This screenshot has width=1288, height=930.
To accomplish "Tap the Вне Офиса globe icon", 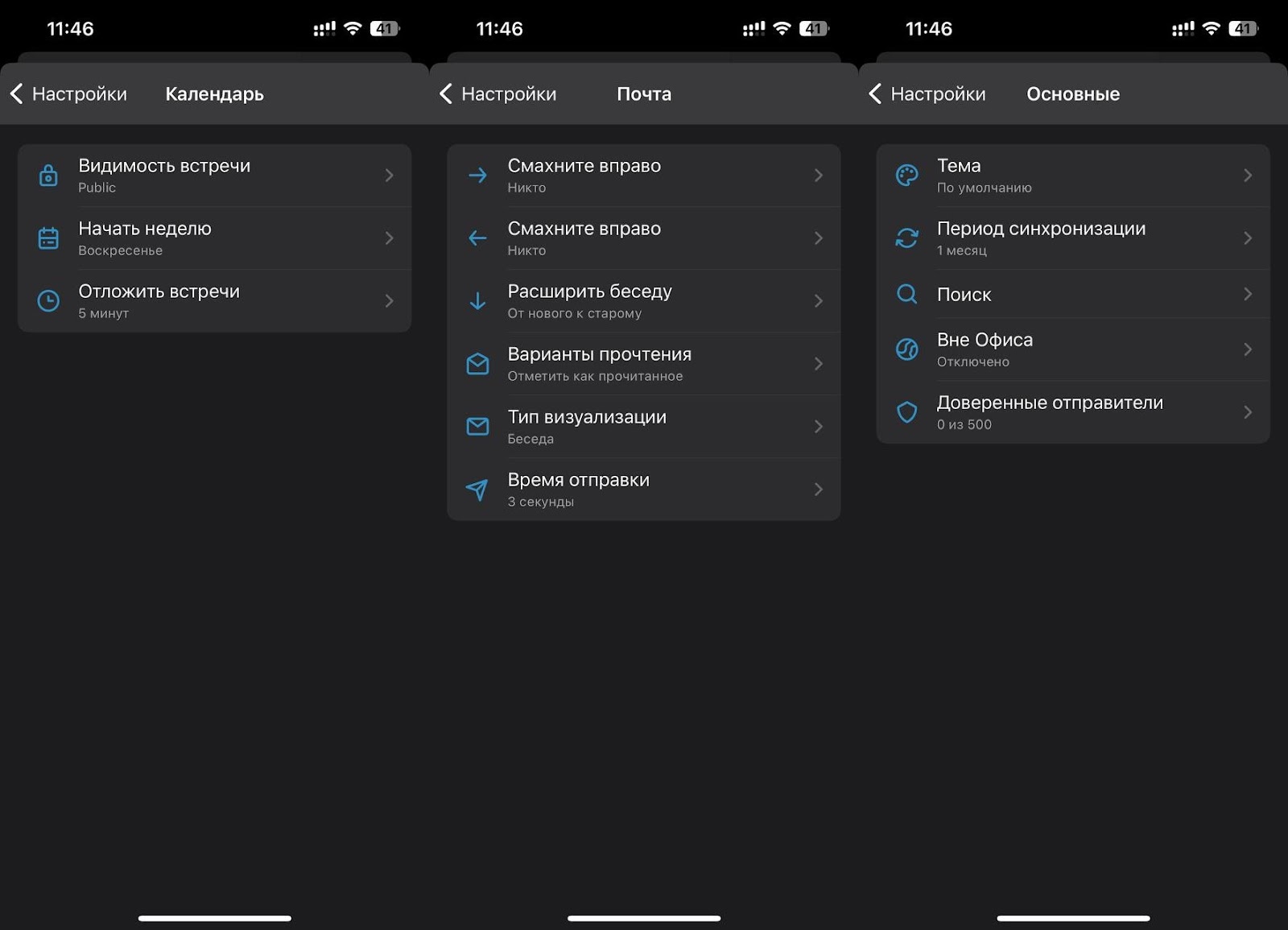I will 907,349.
